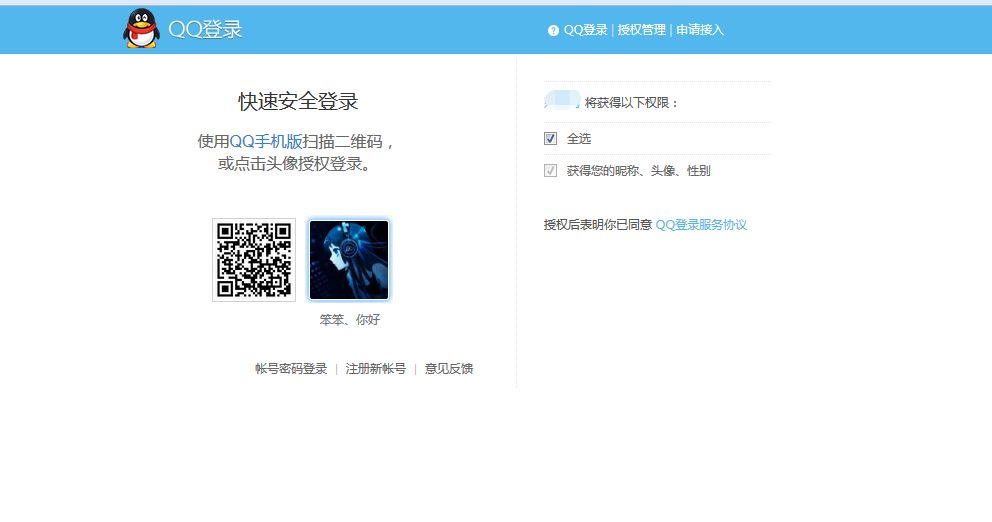The width and height of the screenshot is (992, 522).
Task: Click the blurred app name before 将获得以下权限
Action: pos(562,100)
